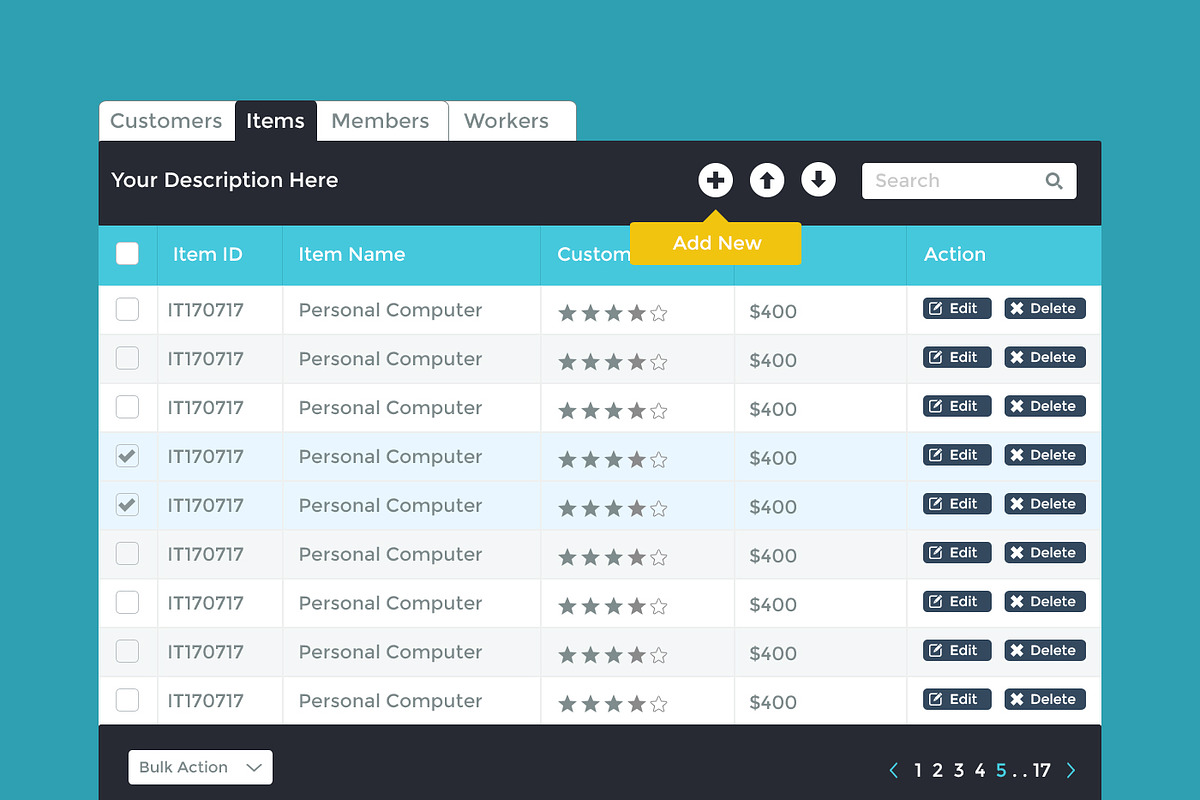The height and width of the screenshot is (800, 1200).
Task: Open the Bulk Action dropdown
Action: 200,767
